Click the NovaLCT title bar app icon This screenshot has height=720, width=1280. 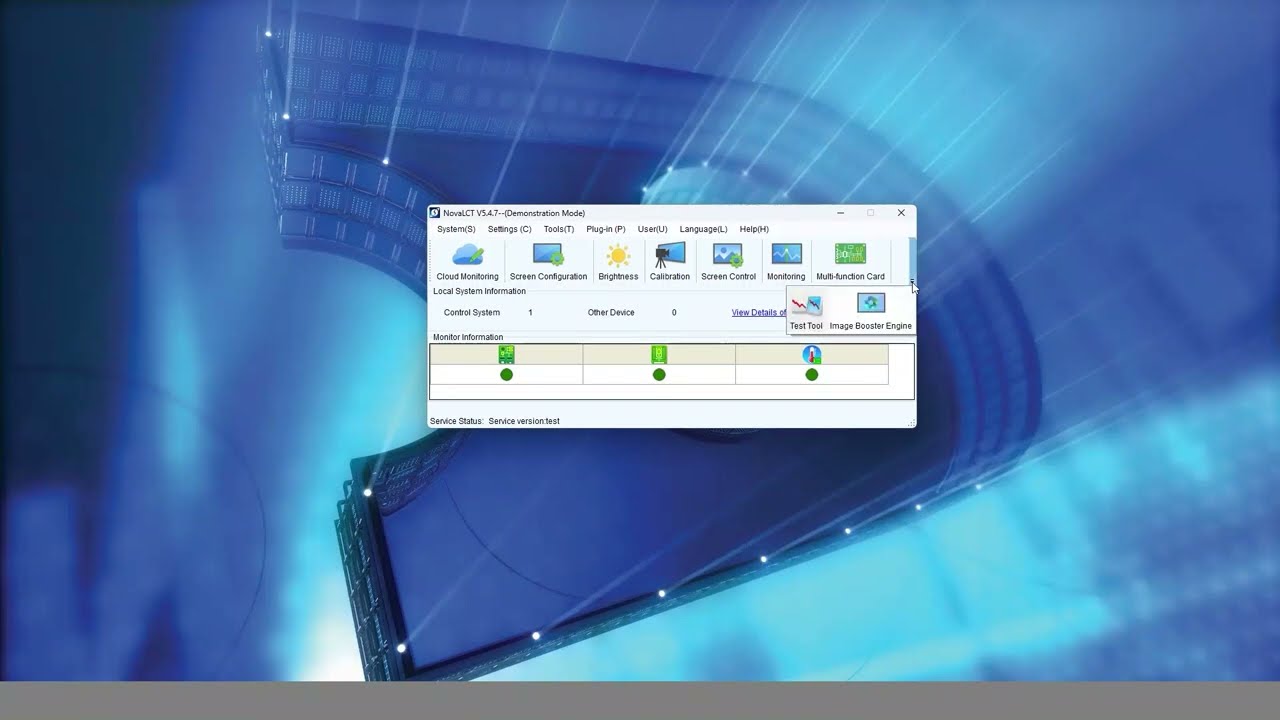click(x=435, y=213)
